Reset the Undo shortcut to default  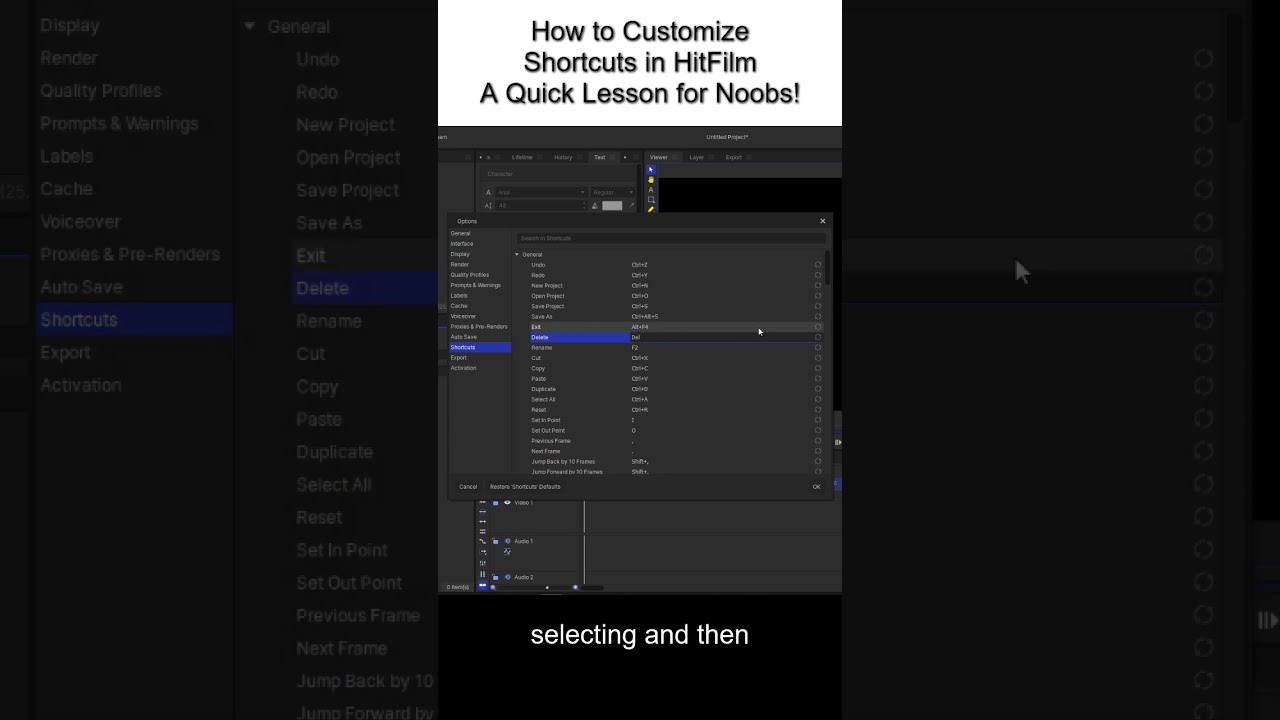pyautogui.click(x=818, y=265)
